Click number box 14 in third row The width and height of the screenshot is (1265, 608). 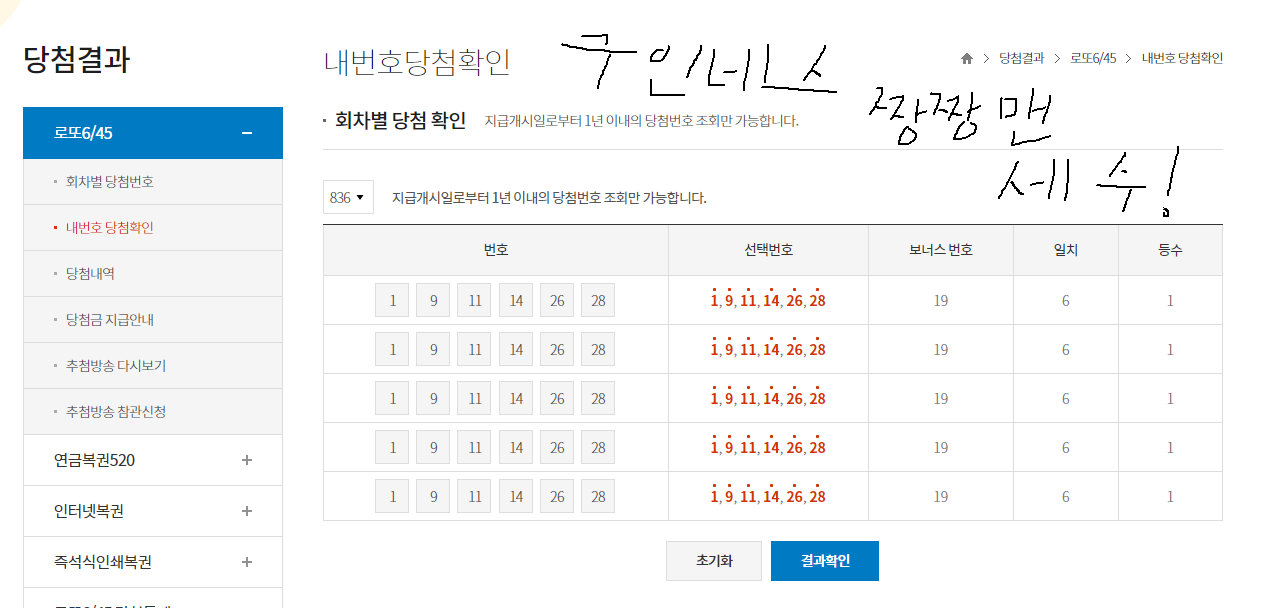coord(516,398)
